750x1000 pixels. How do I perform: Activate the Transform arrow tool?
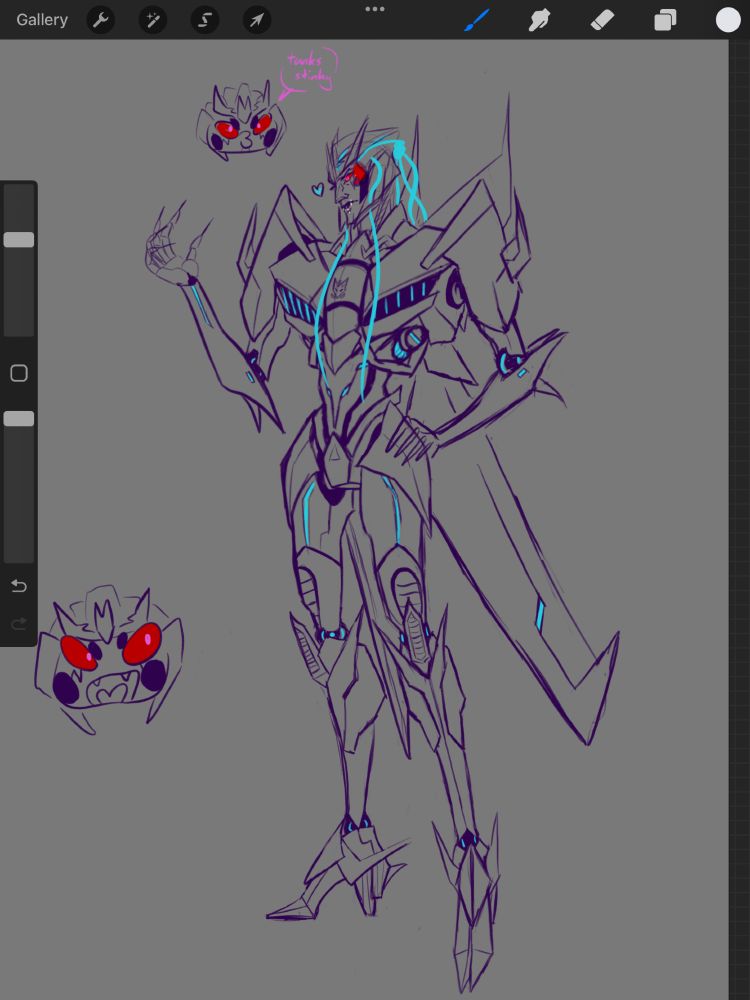pos(257,20)
